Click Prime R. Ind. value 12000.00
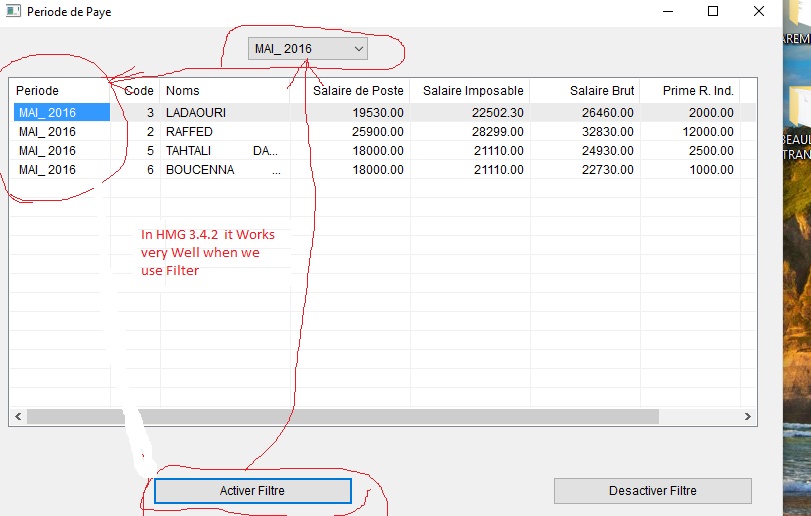Image resolution: width=811 pixels, height=516 pixels. click(x=708, y=131)
